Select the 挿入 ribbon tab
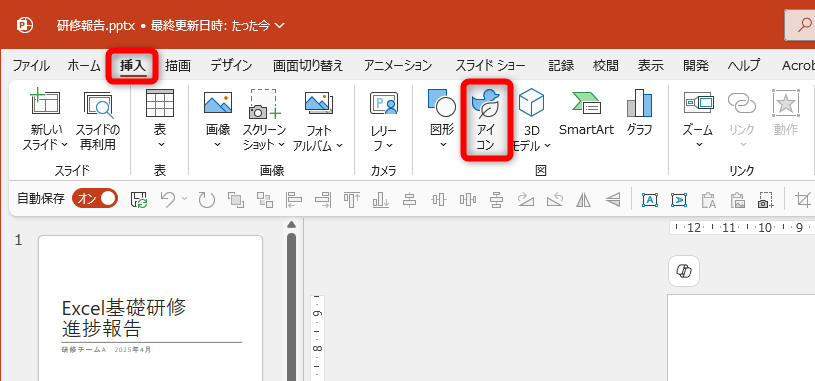 tap(133, 65)
